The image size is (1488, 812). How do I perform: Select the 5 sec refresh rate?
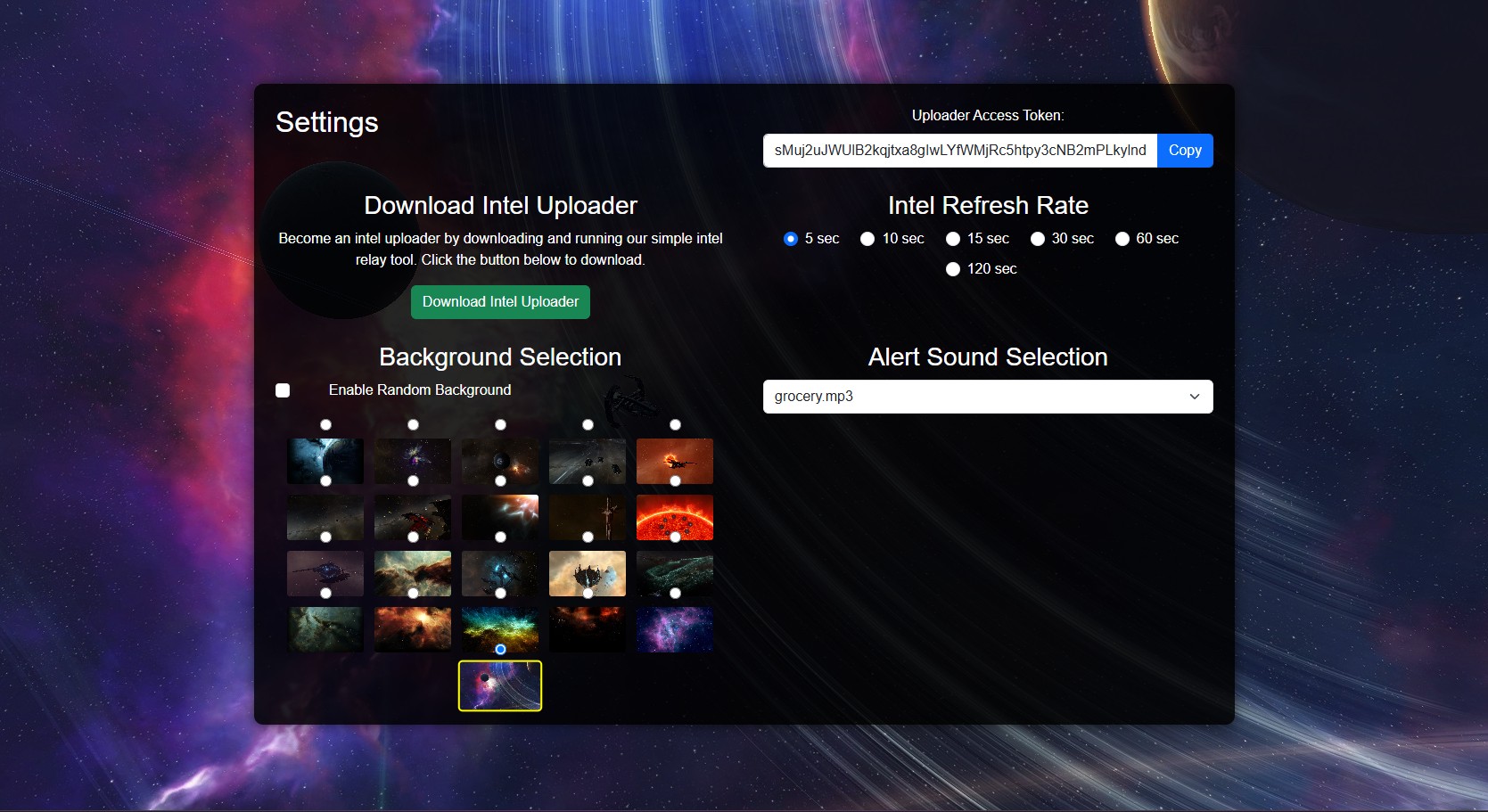tap(790, 239)
